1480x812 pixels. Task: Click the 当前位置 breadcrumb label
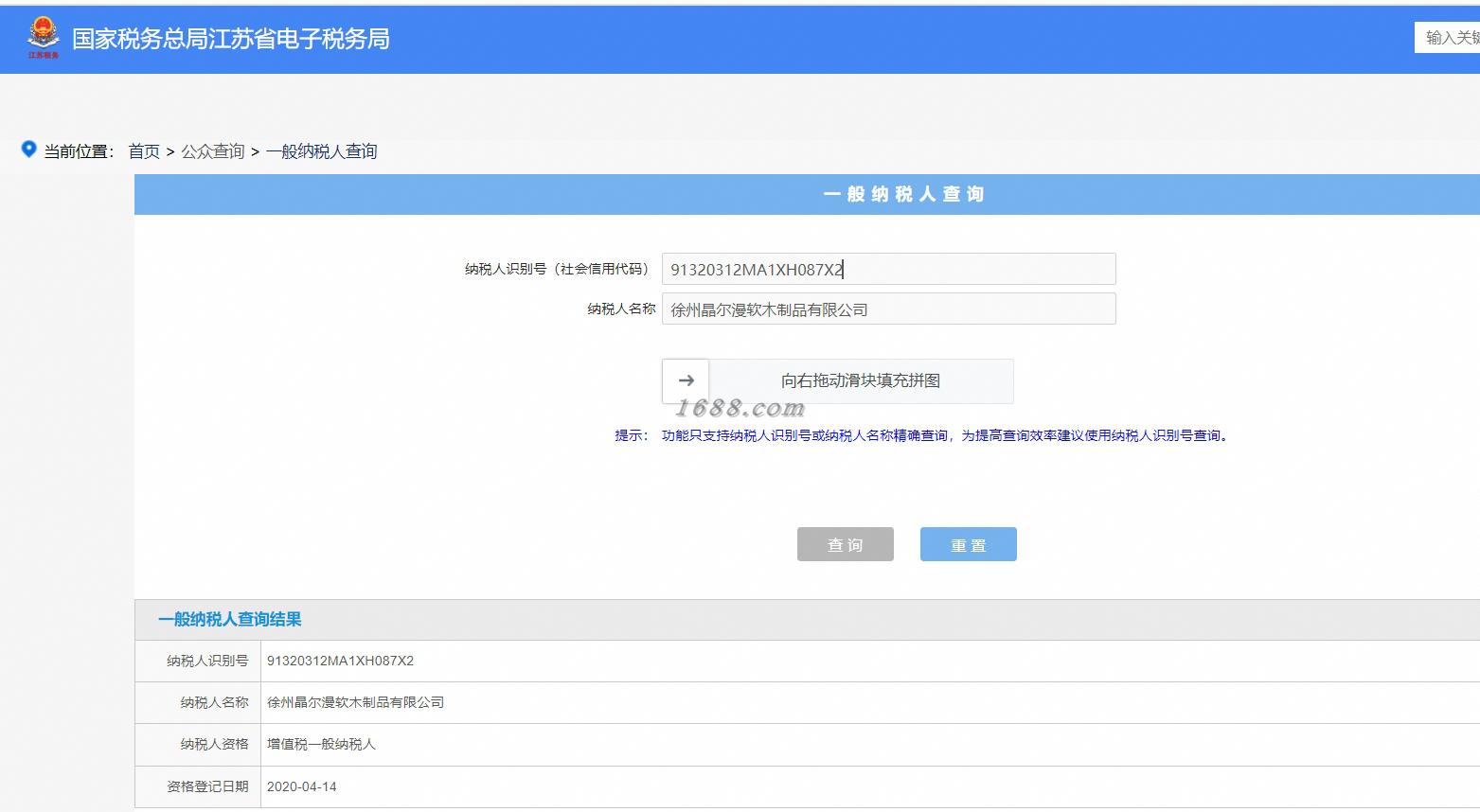click(x=80, y=151)
